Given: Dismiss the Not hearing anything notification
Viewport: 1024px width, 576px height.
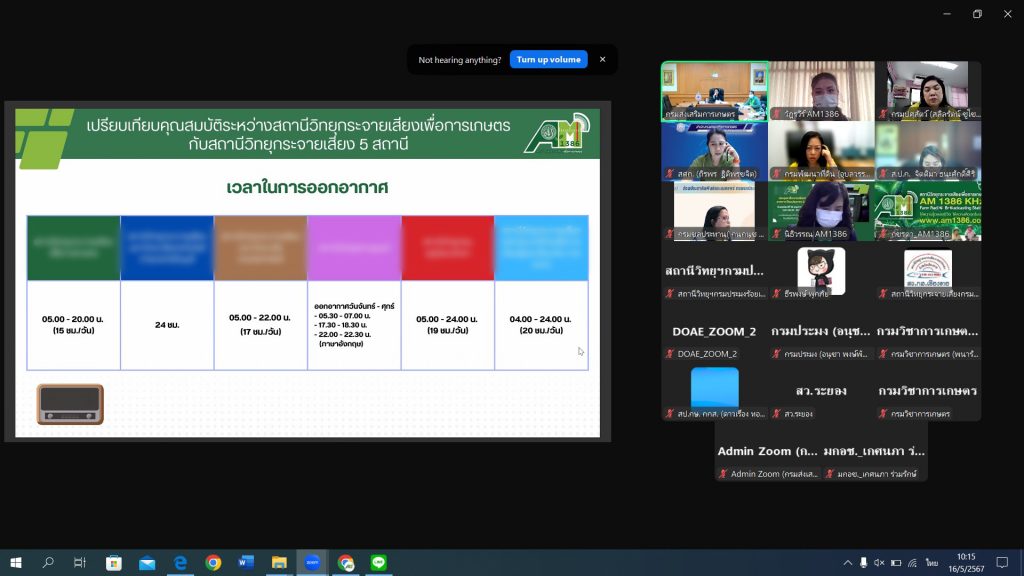Looking at the screenshot, I should (602, 59).
